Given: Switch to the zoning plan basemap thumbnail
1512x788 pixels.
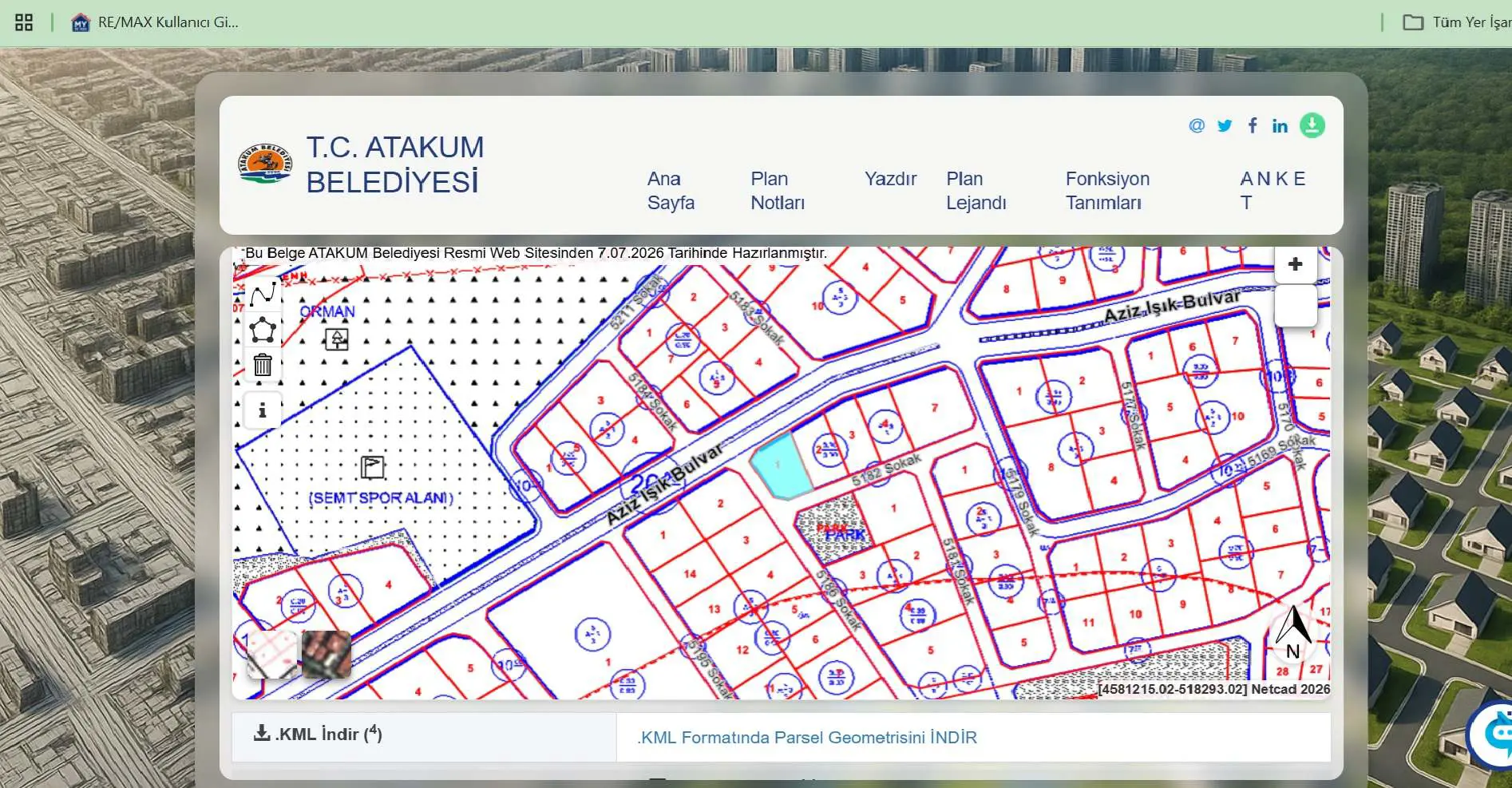Looking at the screenshot, I should pyautogui.click(x=272, y=655).
